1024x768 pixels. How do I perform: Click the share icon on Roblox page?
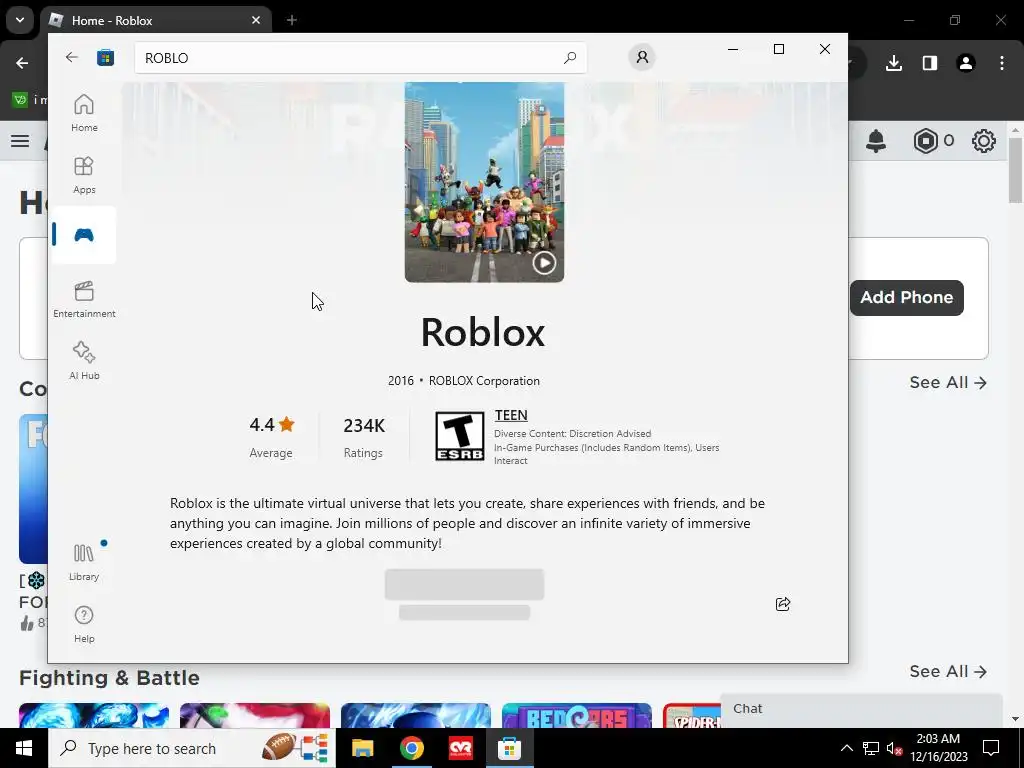point(782,604)
